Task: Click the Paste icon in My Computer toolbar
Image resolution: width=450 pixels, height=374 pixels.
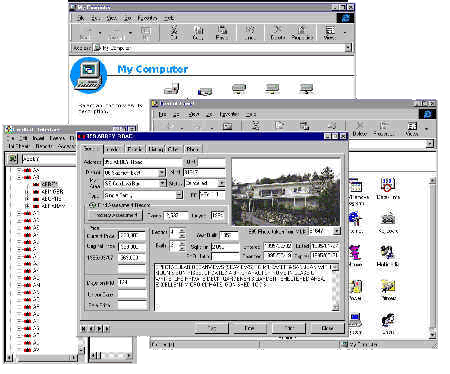Action: pyautogui.click(x=222, y=32)
